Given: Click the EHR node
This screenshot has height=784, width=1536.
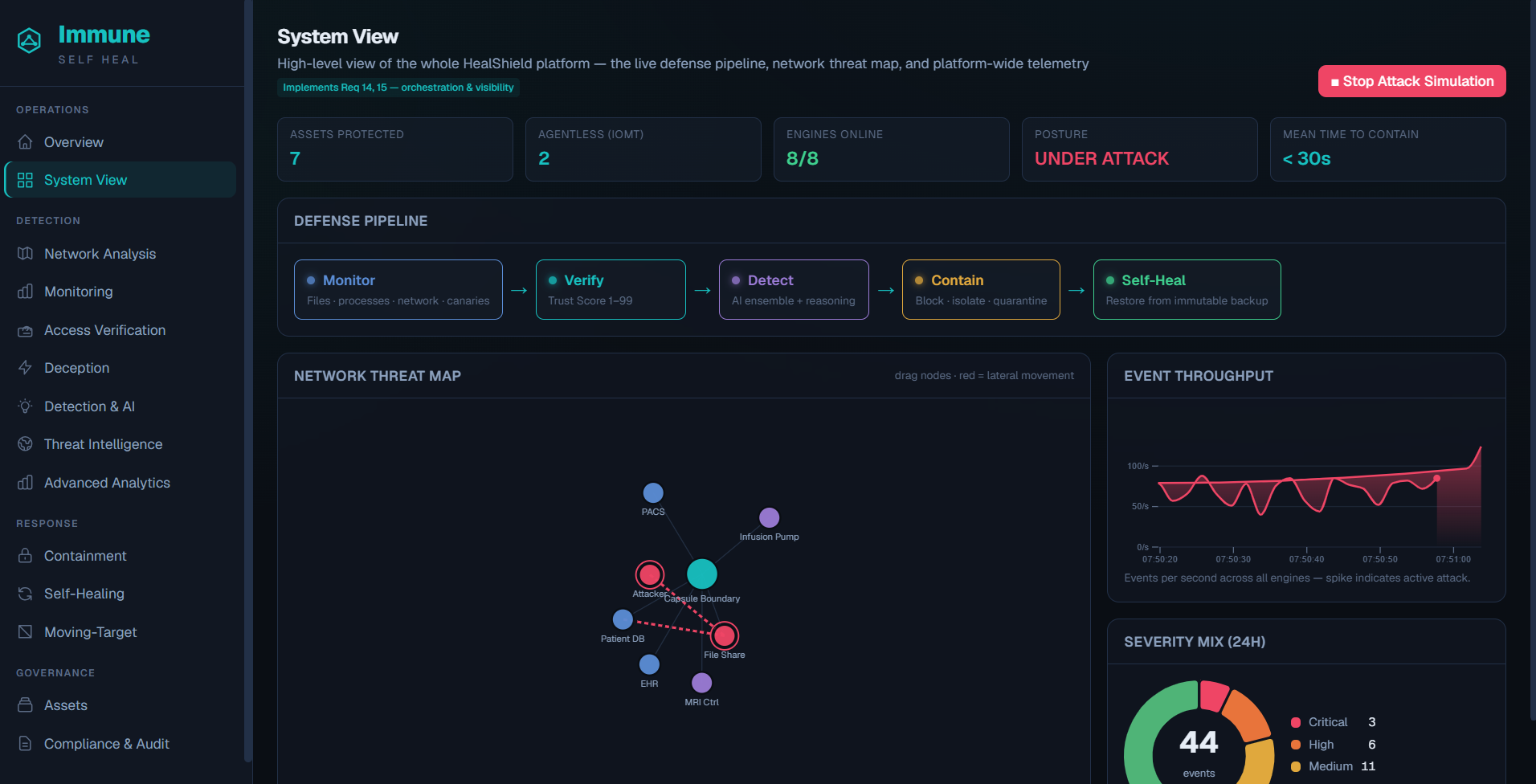Looking at the screenshot, I should coord(649,664).
